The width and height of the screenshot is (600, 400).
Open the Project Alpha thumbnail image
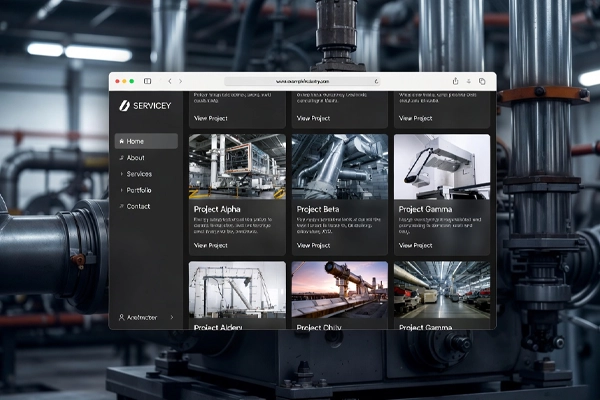click(x=237, y=166)
